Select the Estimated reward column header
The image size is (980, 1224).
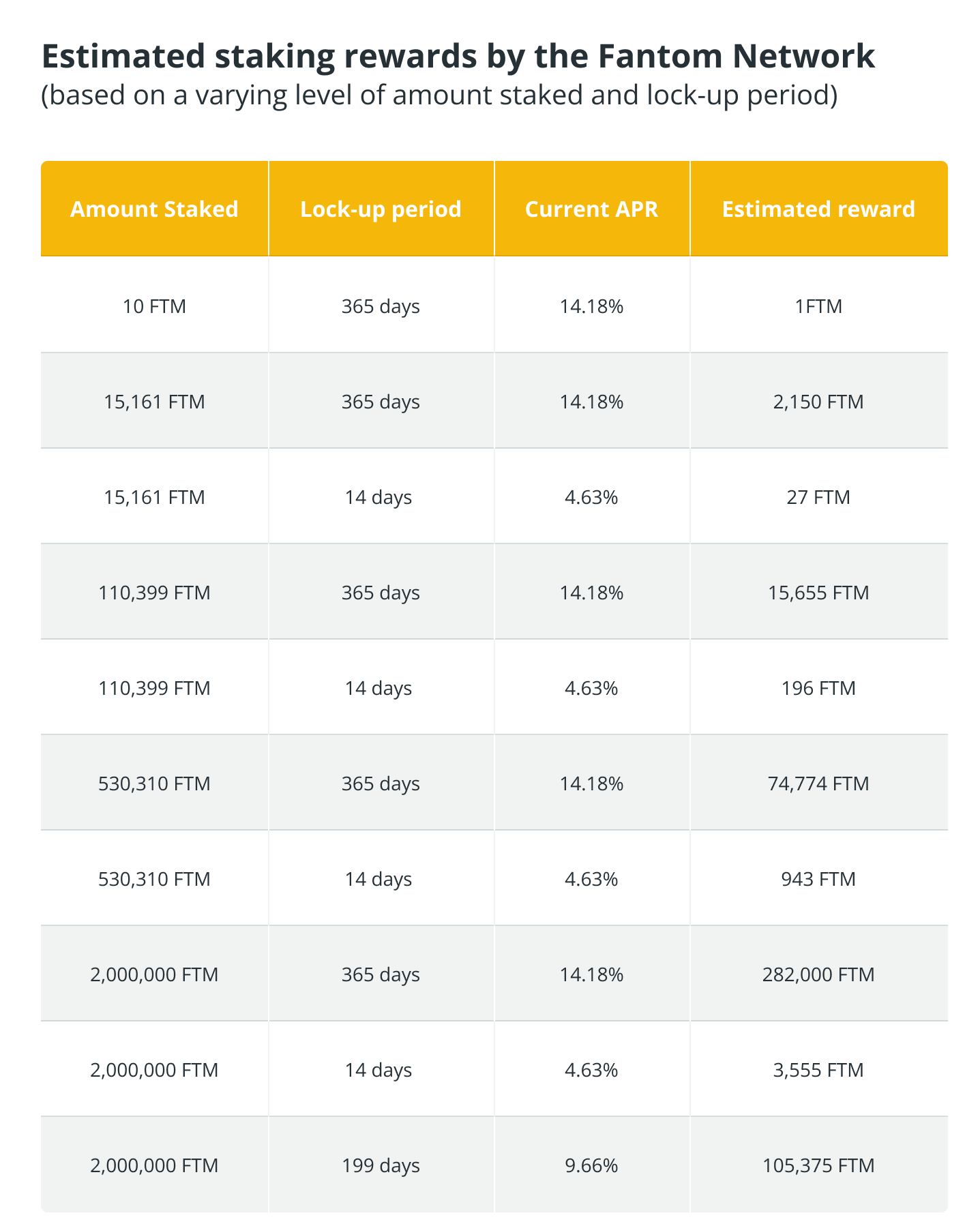pos(818,209)
